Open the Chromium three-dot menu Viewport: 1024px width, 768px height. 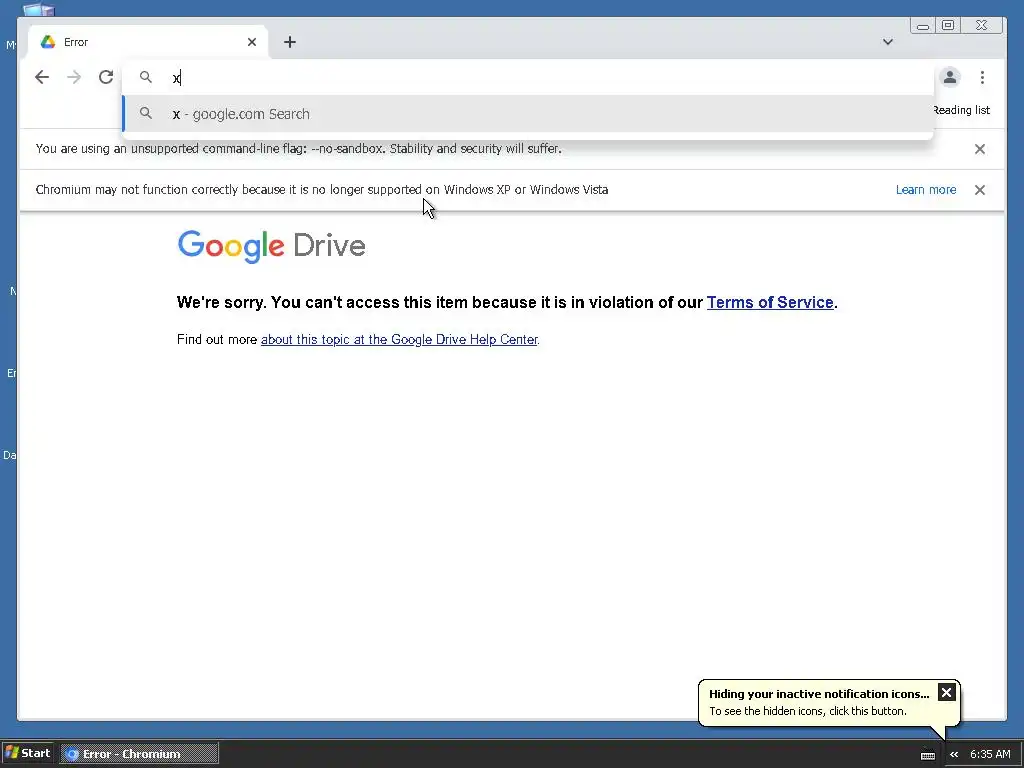coord(982,77)
